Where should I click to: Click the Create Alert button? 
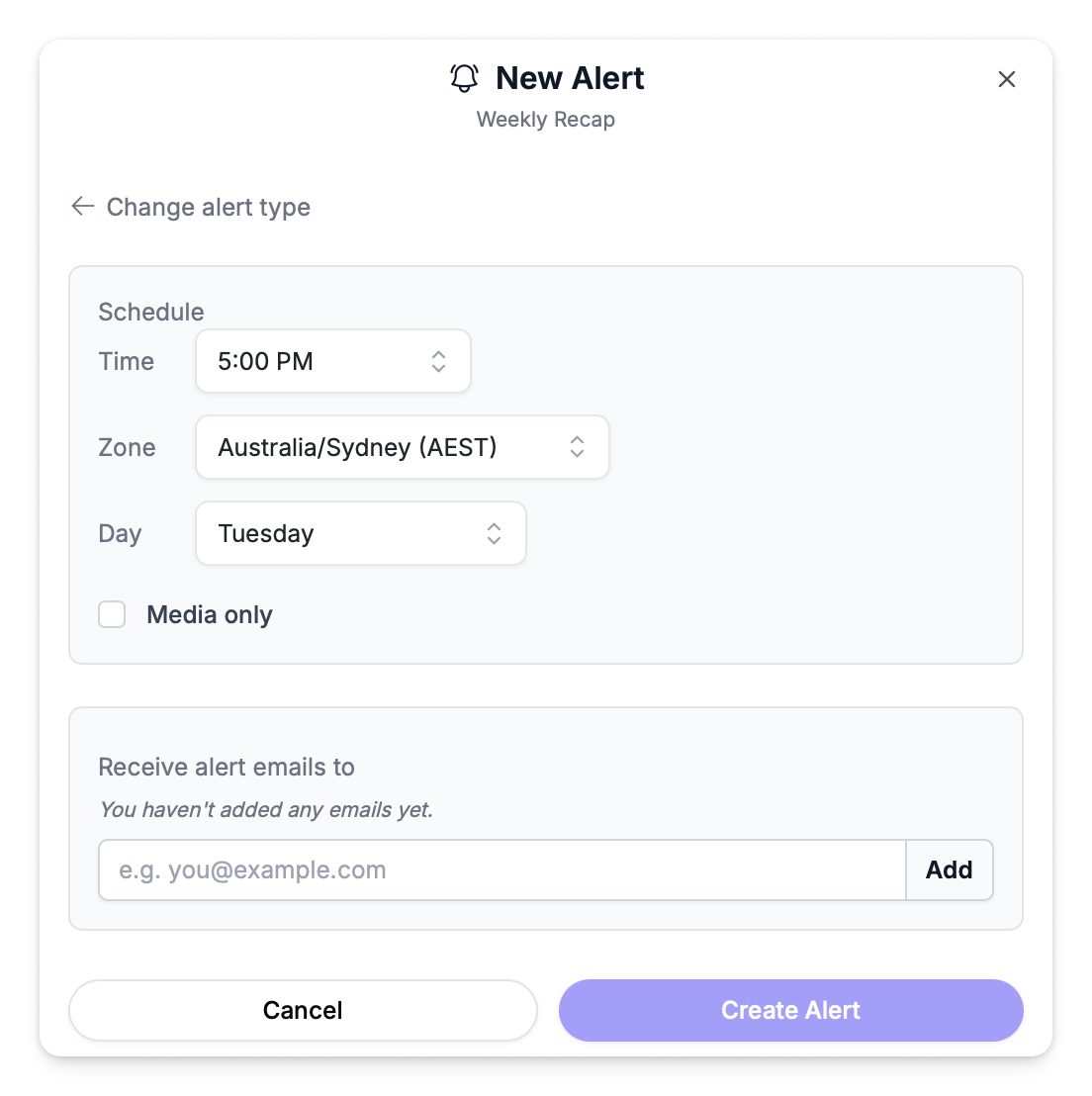tap(790, 1010)
